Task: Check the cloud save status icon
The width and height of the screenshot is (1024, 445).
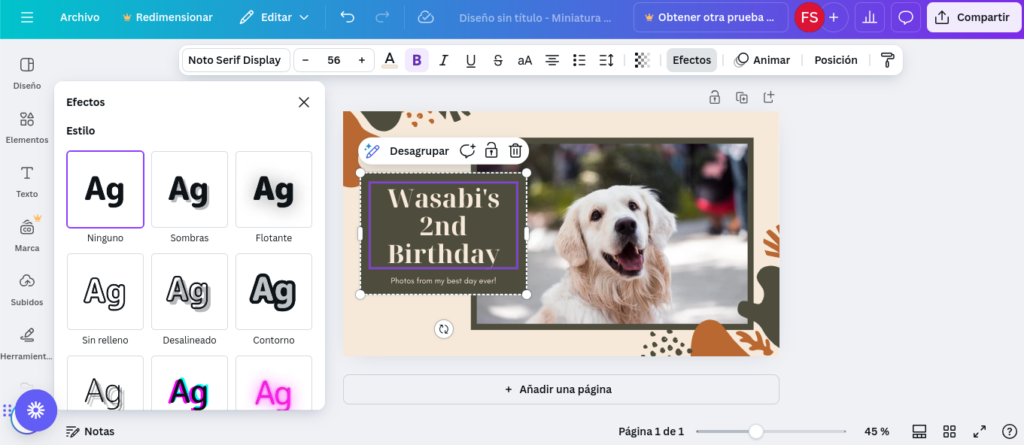Action: coord(426,18)
